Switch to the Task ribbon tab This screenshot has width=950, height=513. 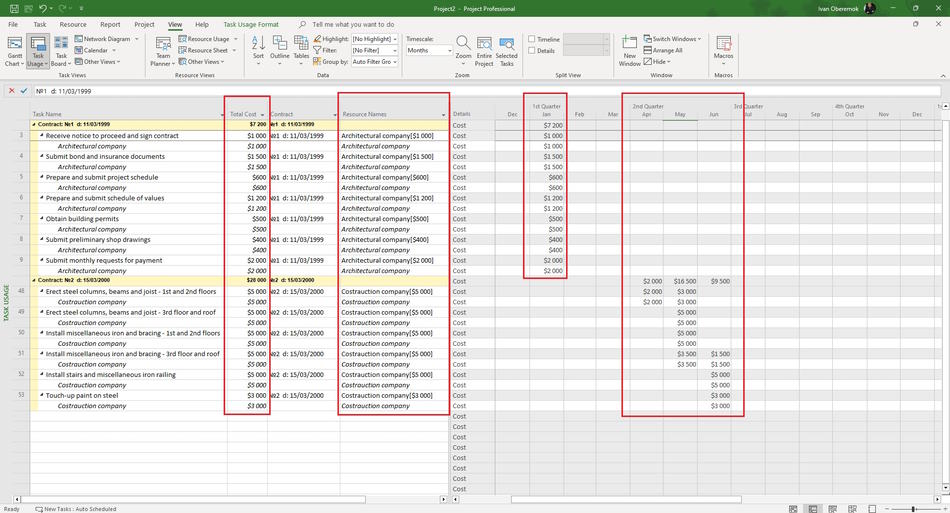[39, 24]
